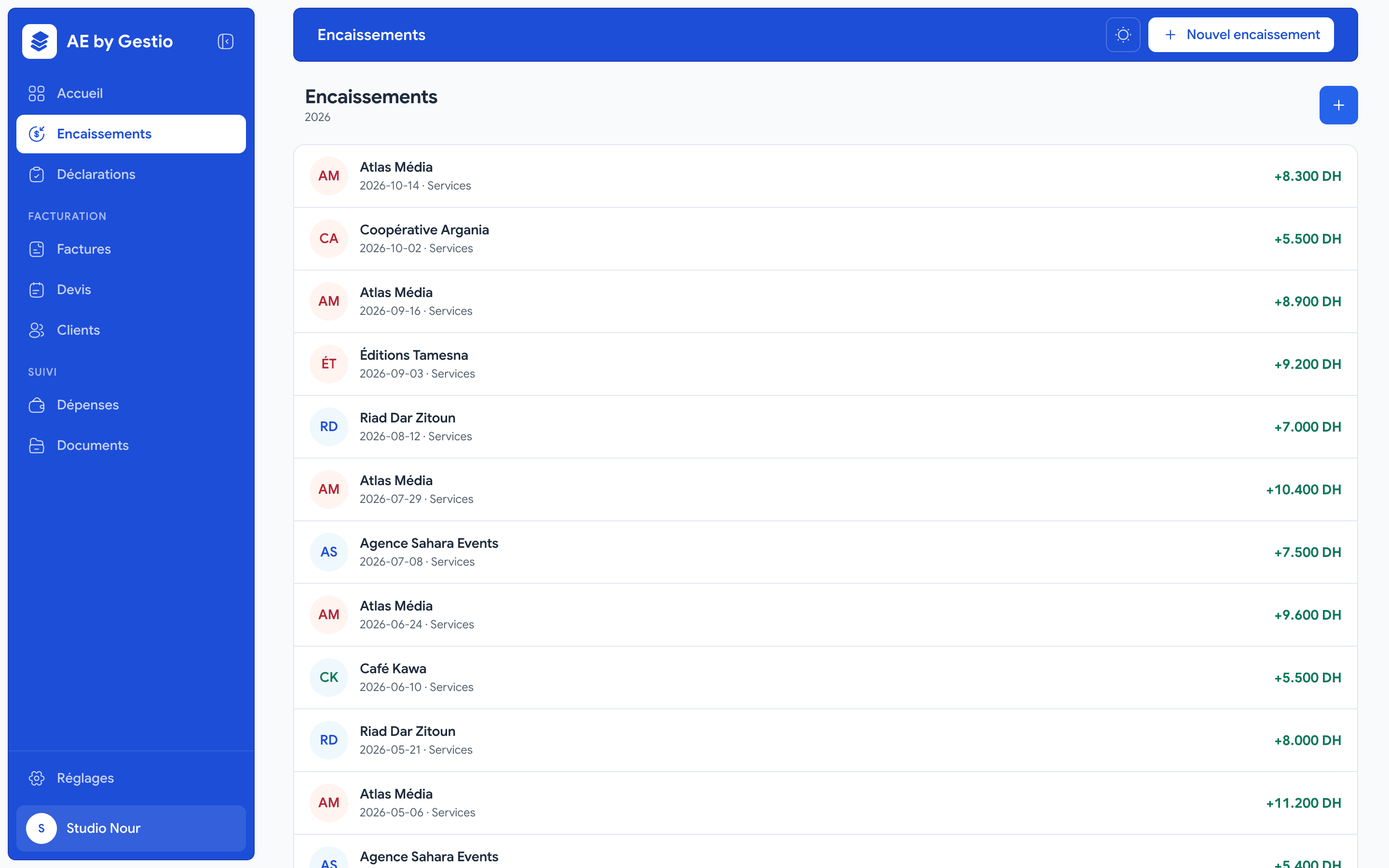1389x868 pixels.
Task: Click the Documents folder icon
Action: click(x=37, y=446)
